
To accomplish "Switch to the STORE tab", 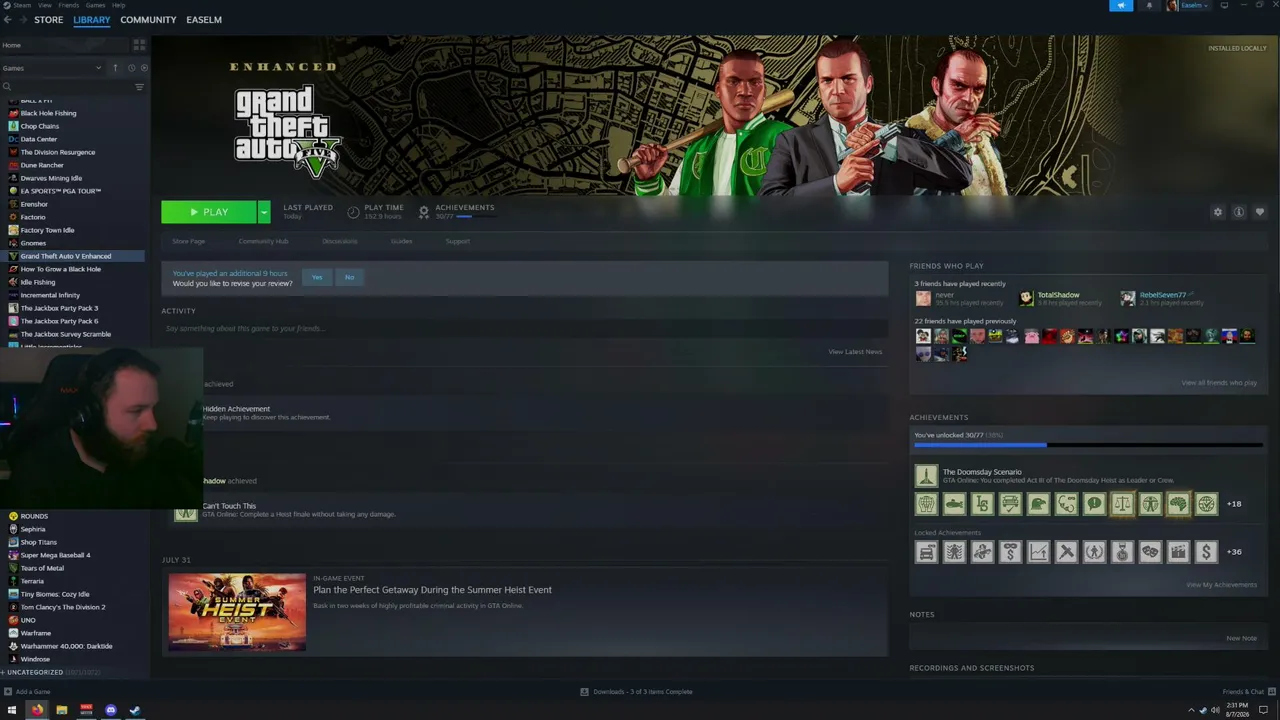I will coord(48,20).
